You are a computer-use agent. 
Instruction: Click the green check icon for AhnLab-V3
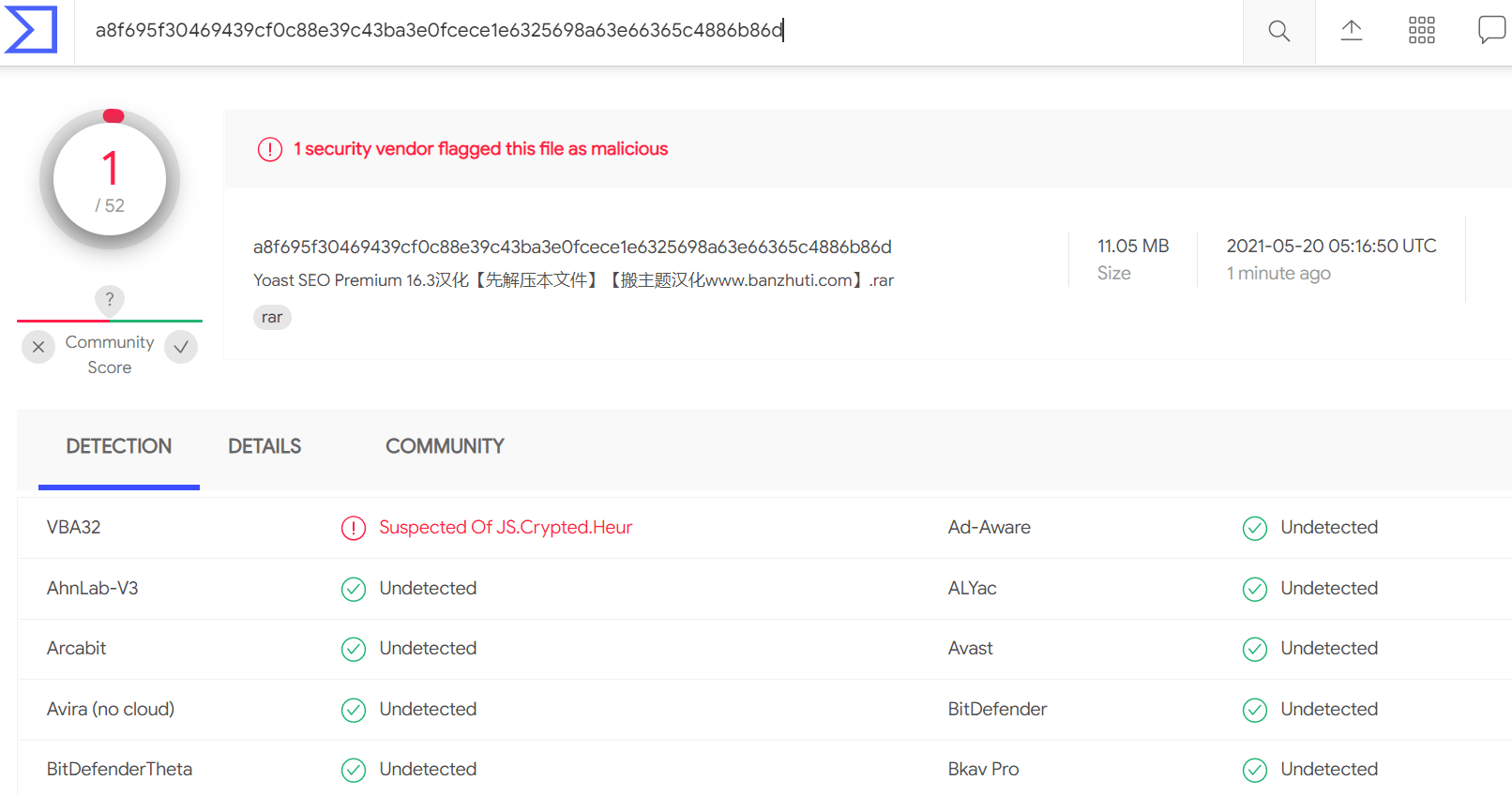pos(354,589)
